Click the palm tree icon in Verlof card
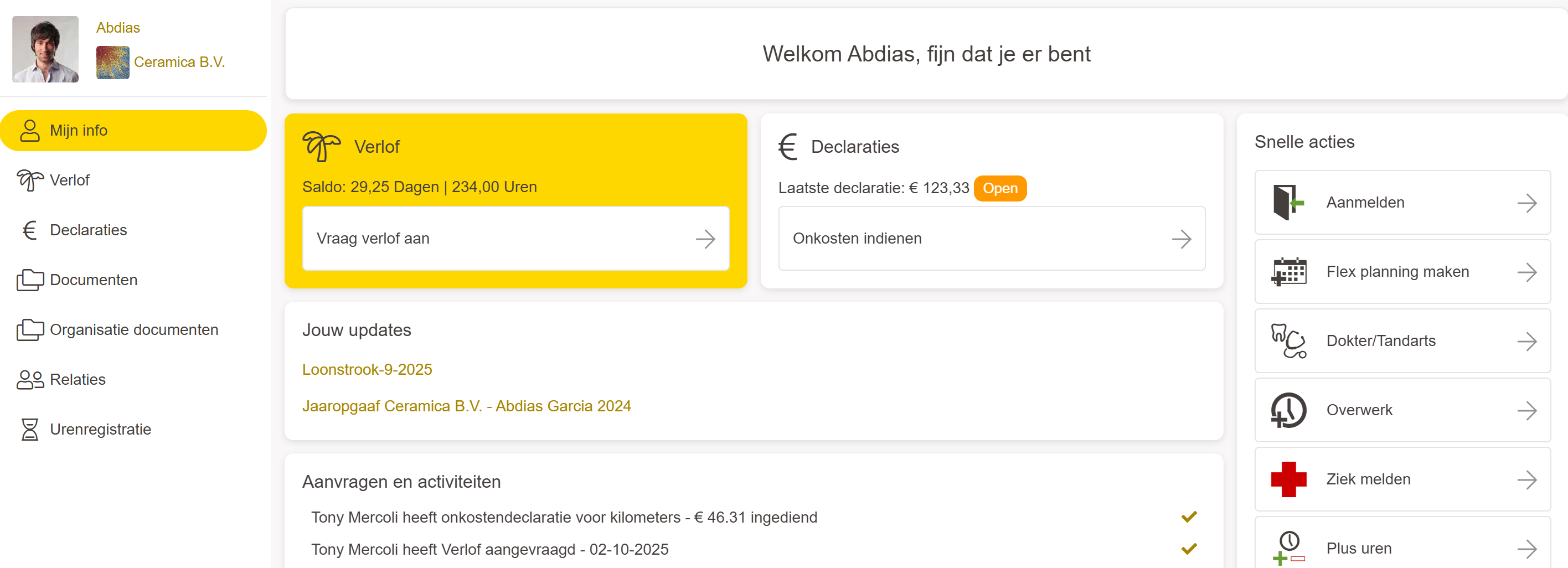Image resolution: width=1568 pixels, height=568 pixels. point(321,147)
